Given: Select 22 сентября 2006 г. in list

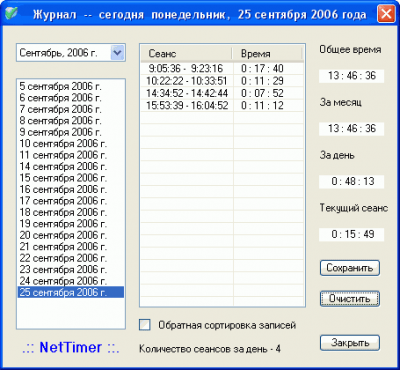Looking at the screenshot, I should (x=71, y=258).
